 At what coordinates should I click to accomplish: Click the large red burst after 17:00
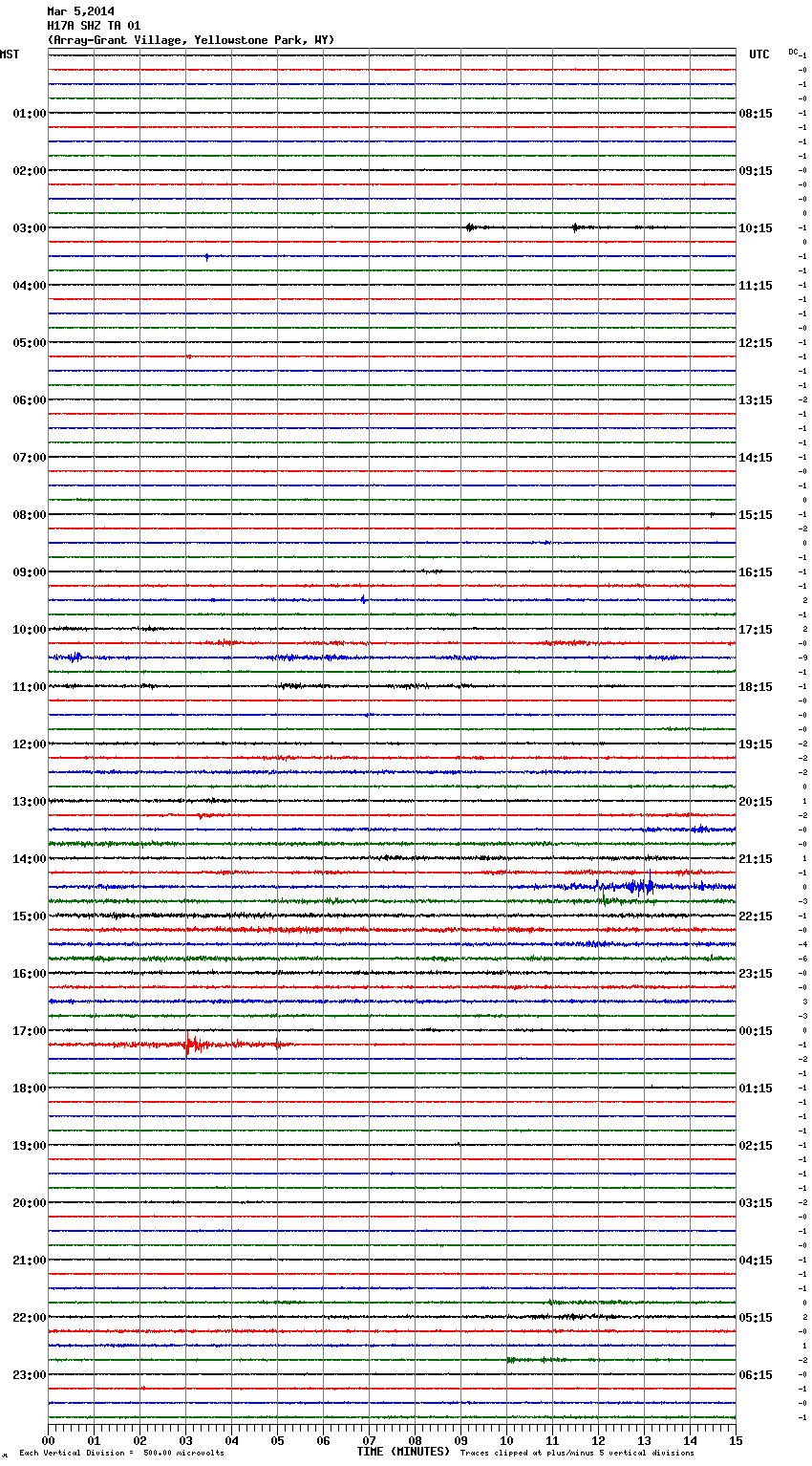(192, 1045)
